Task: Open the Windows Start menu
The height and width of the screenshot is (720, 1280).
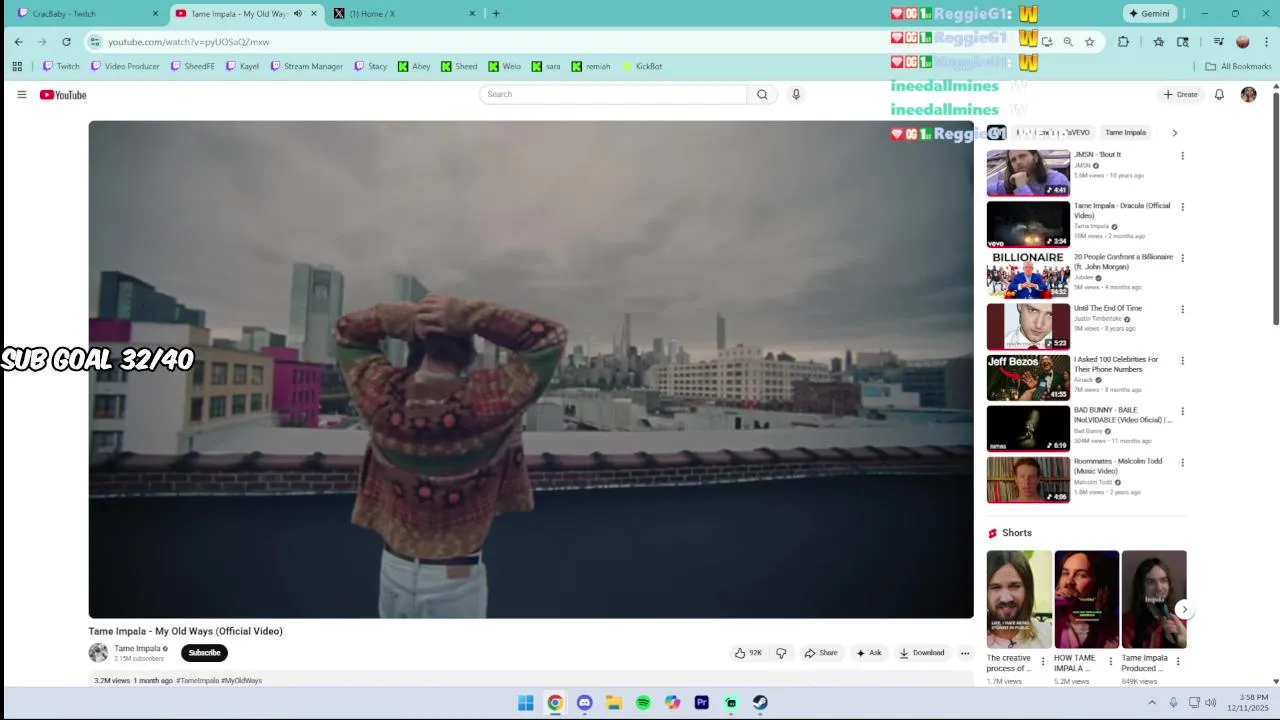Action: point(525,703)
